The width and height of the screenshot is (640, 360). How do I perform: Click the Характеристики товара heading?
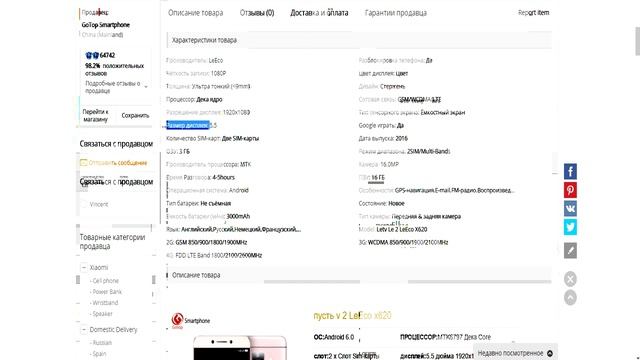(x=204, y=40)
